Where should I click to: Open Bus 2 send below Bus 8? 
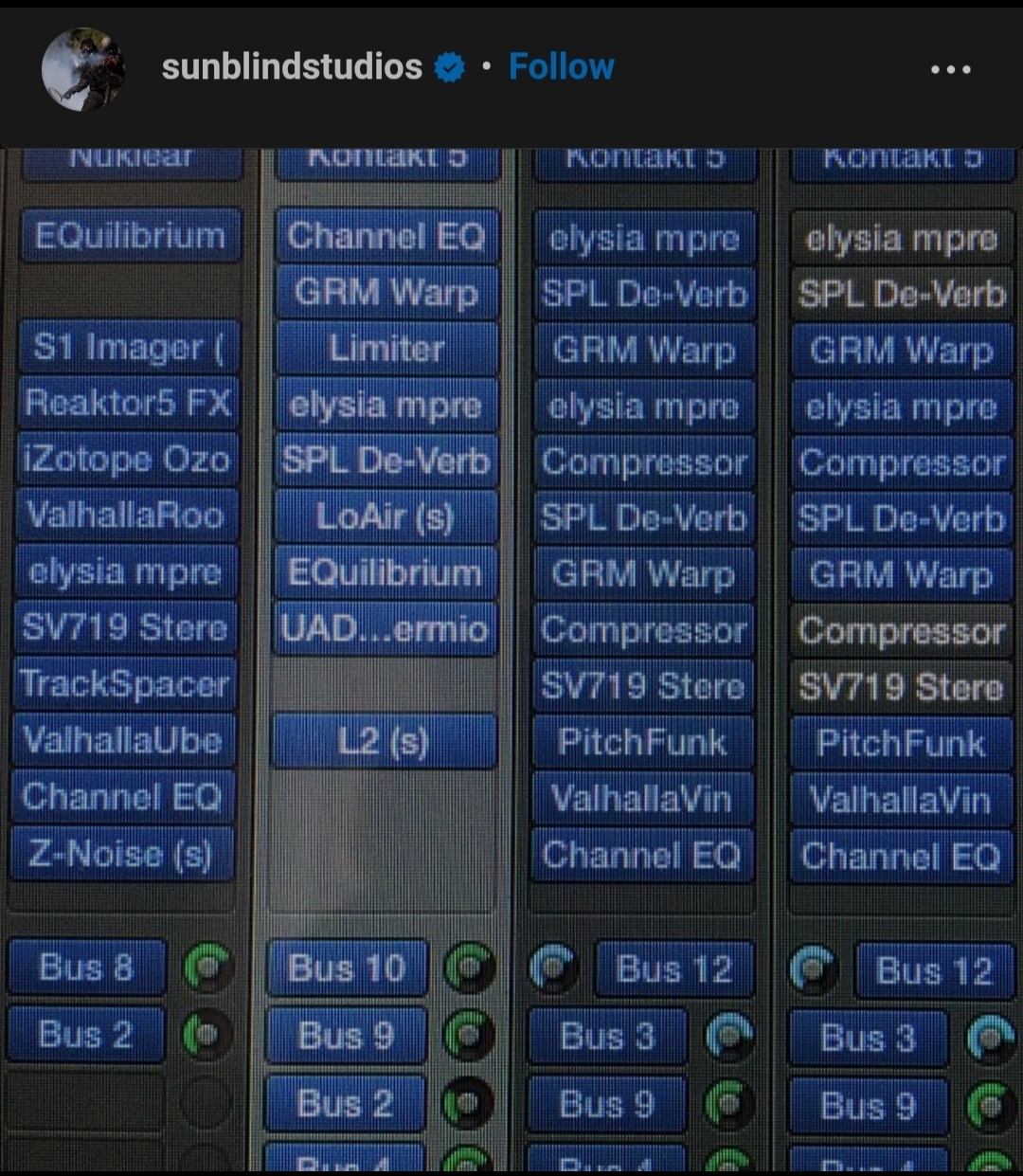tap(85, 1034)
